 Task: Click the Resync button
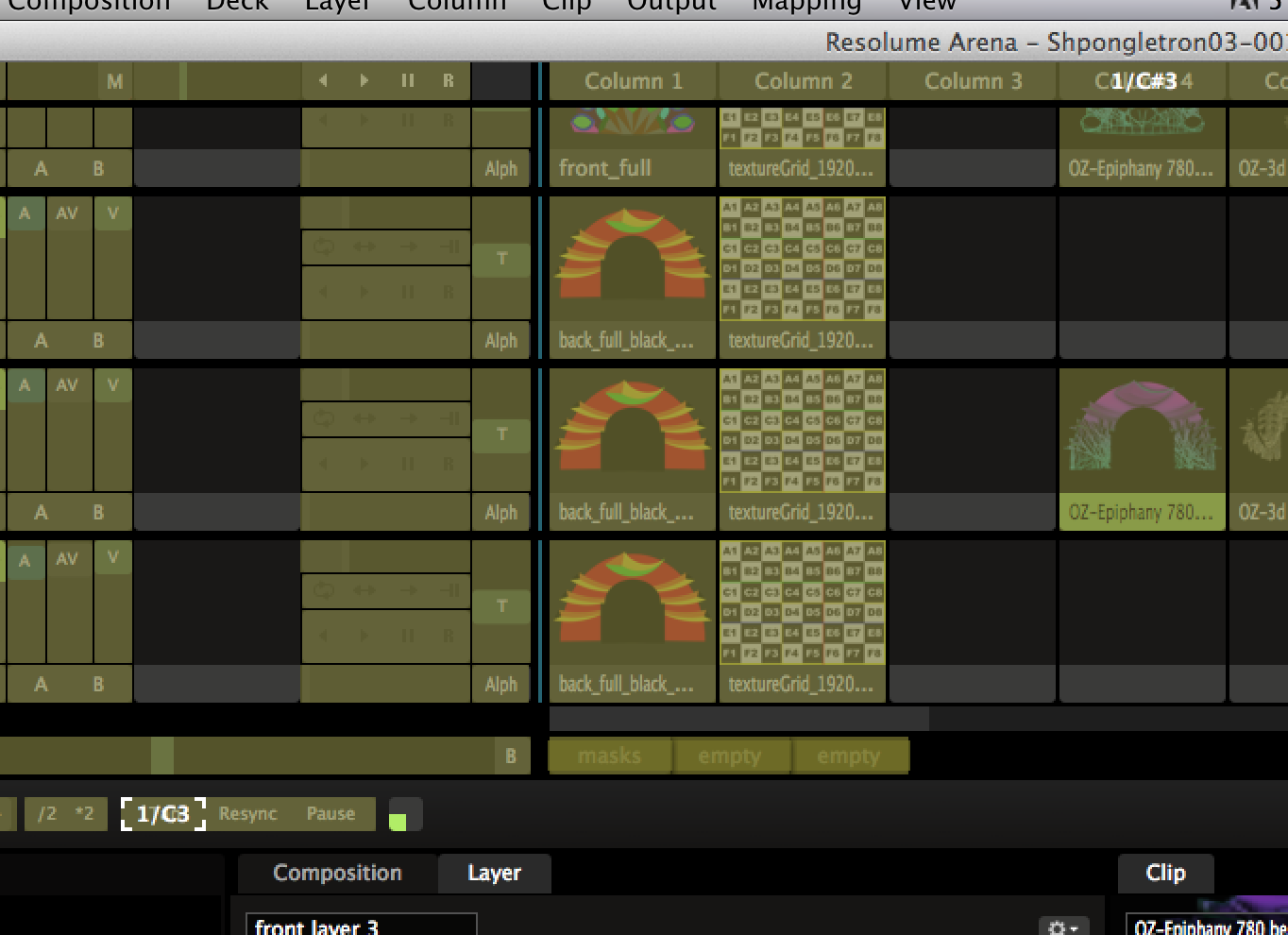pos(248,813)
